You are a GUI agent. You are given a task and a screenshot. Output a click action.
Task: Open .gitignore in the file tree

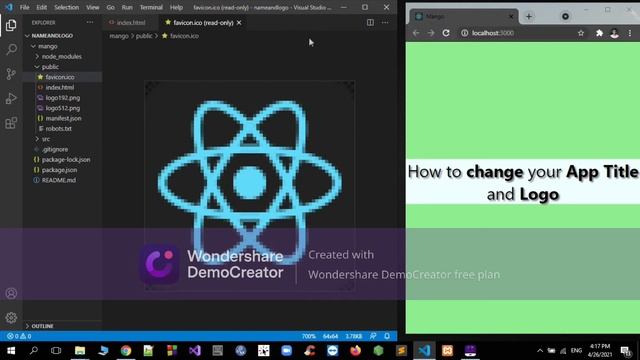pyautogui.click(x=55, y=149)
